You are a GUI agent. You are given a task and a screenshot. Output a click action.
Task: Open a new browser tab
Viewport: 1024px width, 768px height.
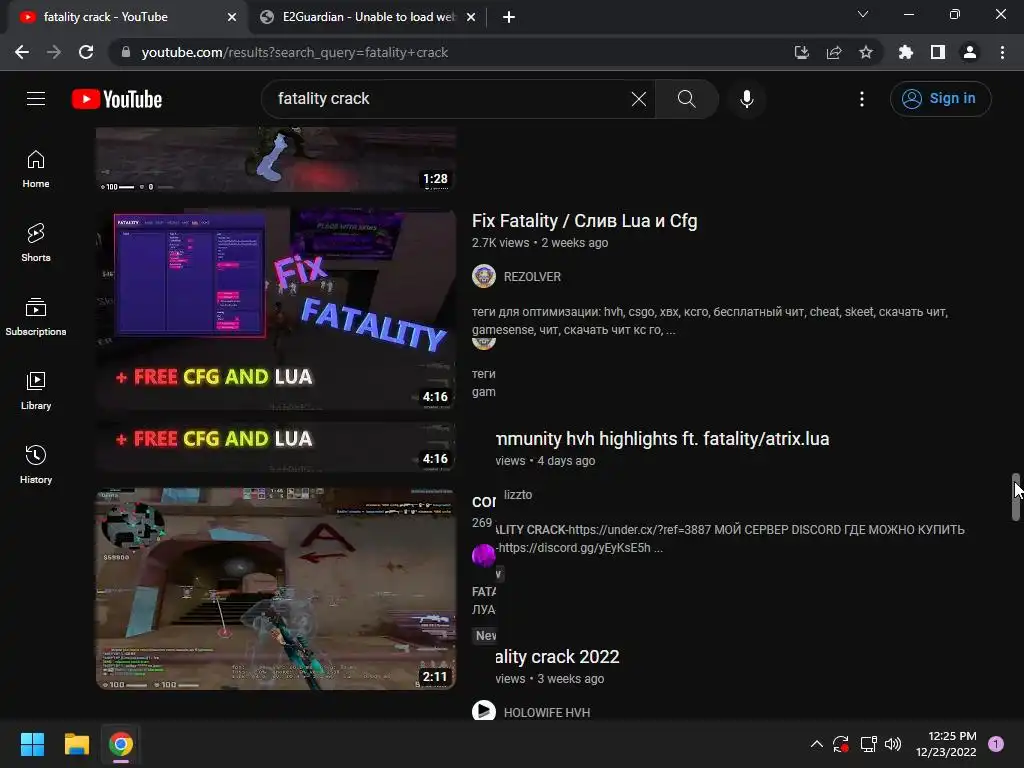coord(509,17)
